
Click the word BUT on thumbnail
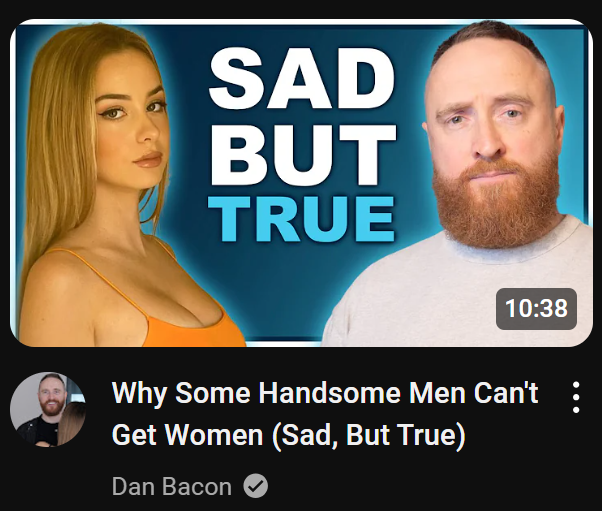click(303, 155)
